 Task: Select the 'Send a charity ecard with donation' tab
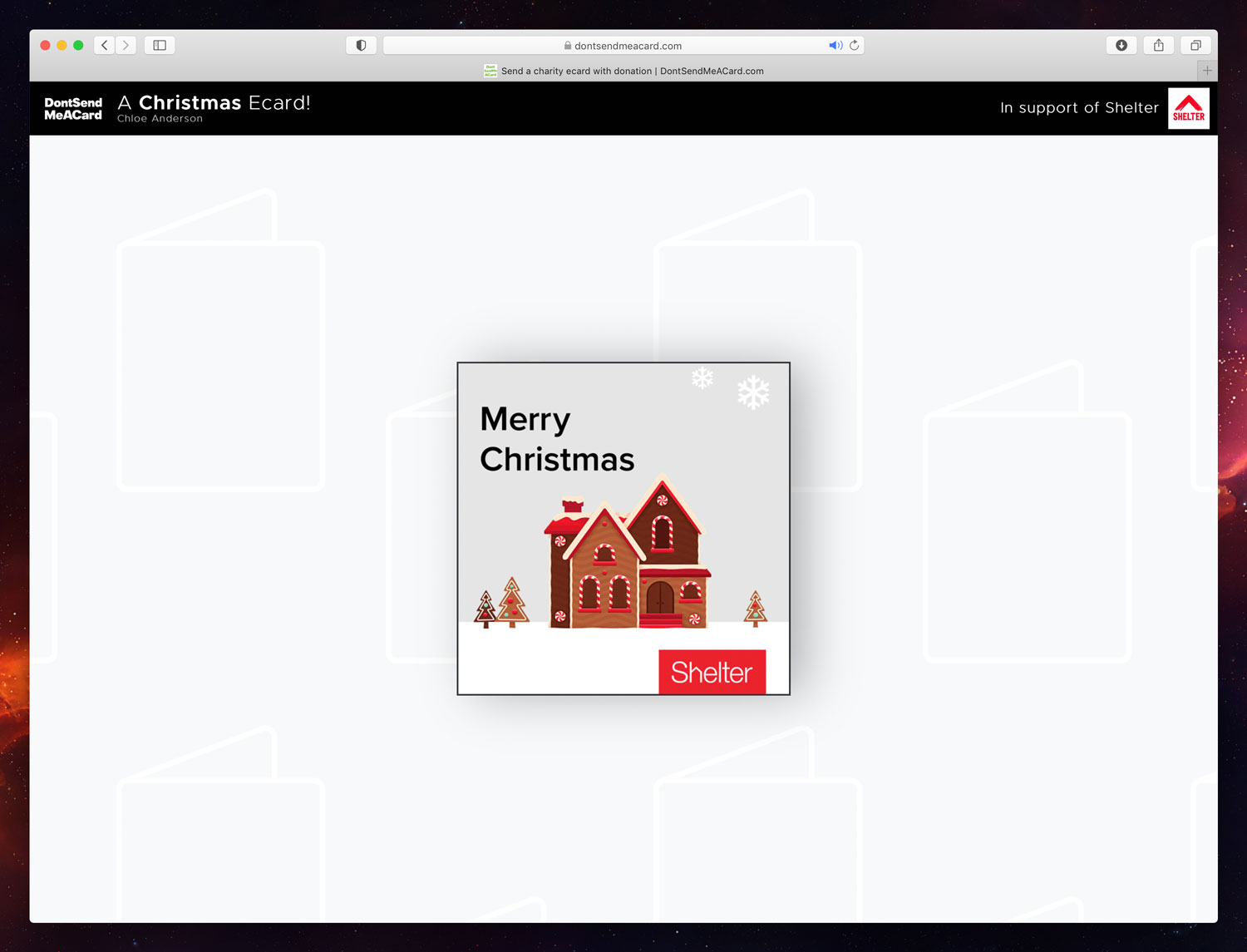pyautogui.click(x=623, y=71)
